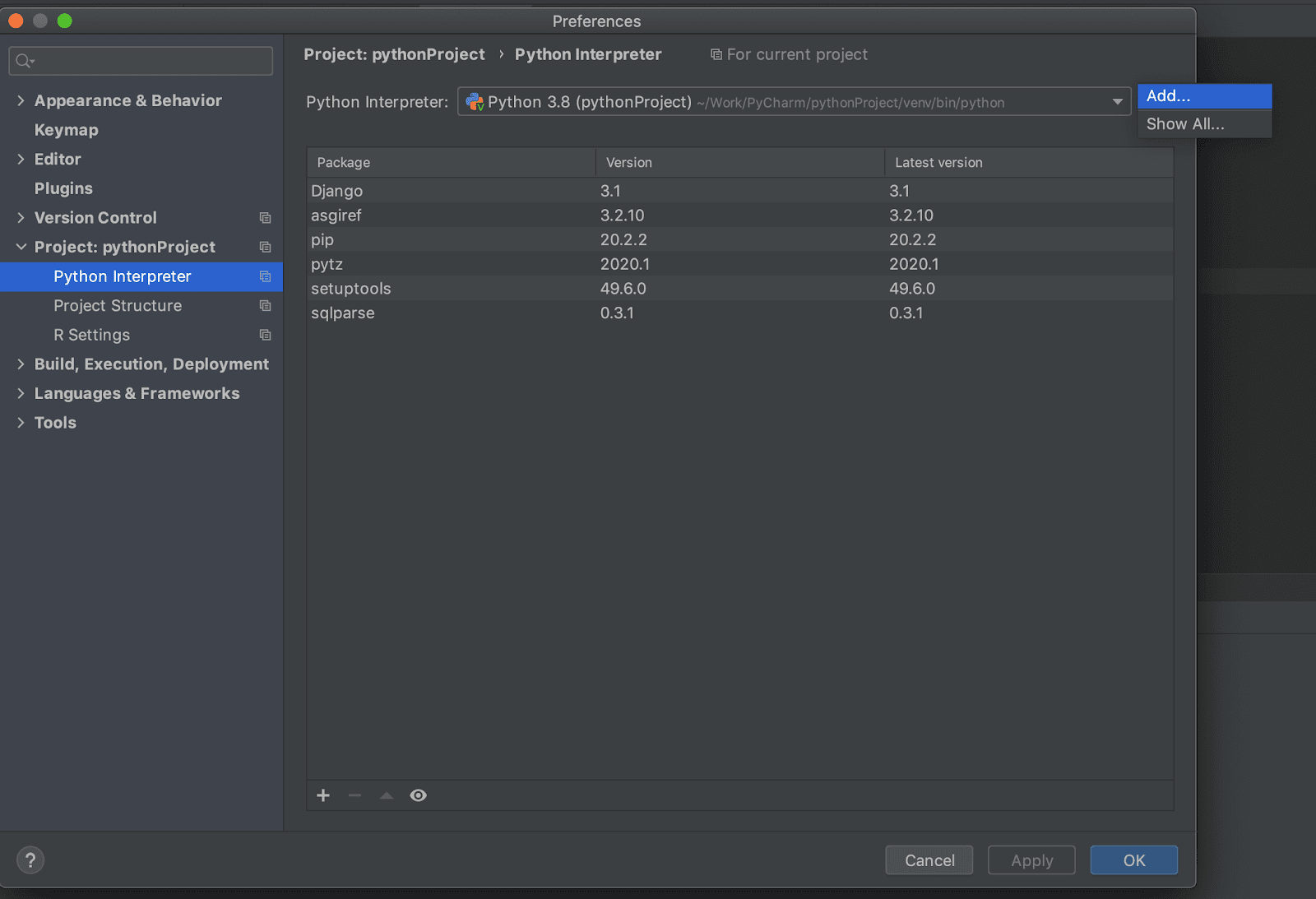This screenshot has width=1316, height=899.
Task: Expand Build, Execution, Deployment section
Action: [x=21, y=364]
